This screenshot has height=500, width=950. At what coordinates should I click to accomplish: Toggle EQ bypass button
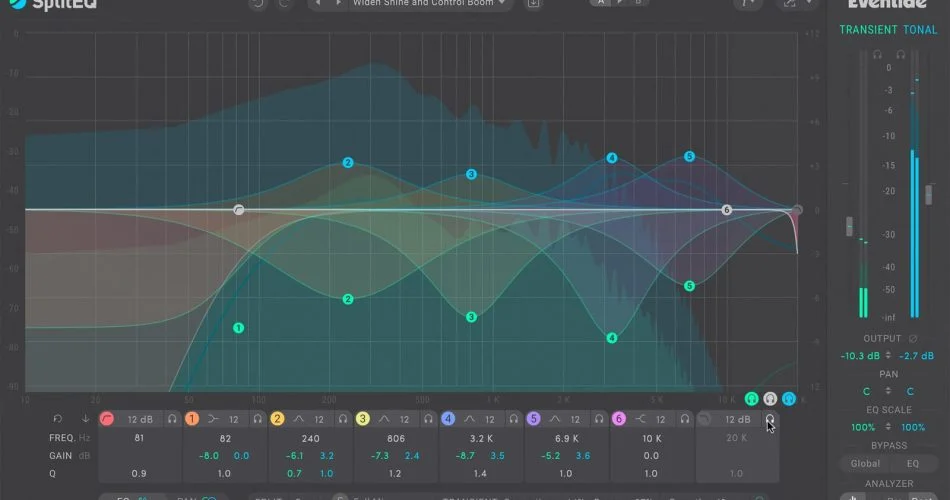tap(913, 464)
